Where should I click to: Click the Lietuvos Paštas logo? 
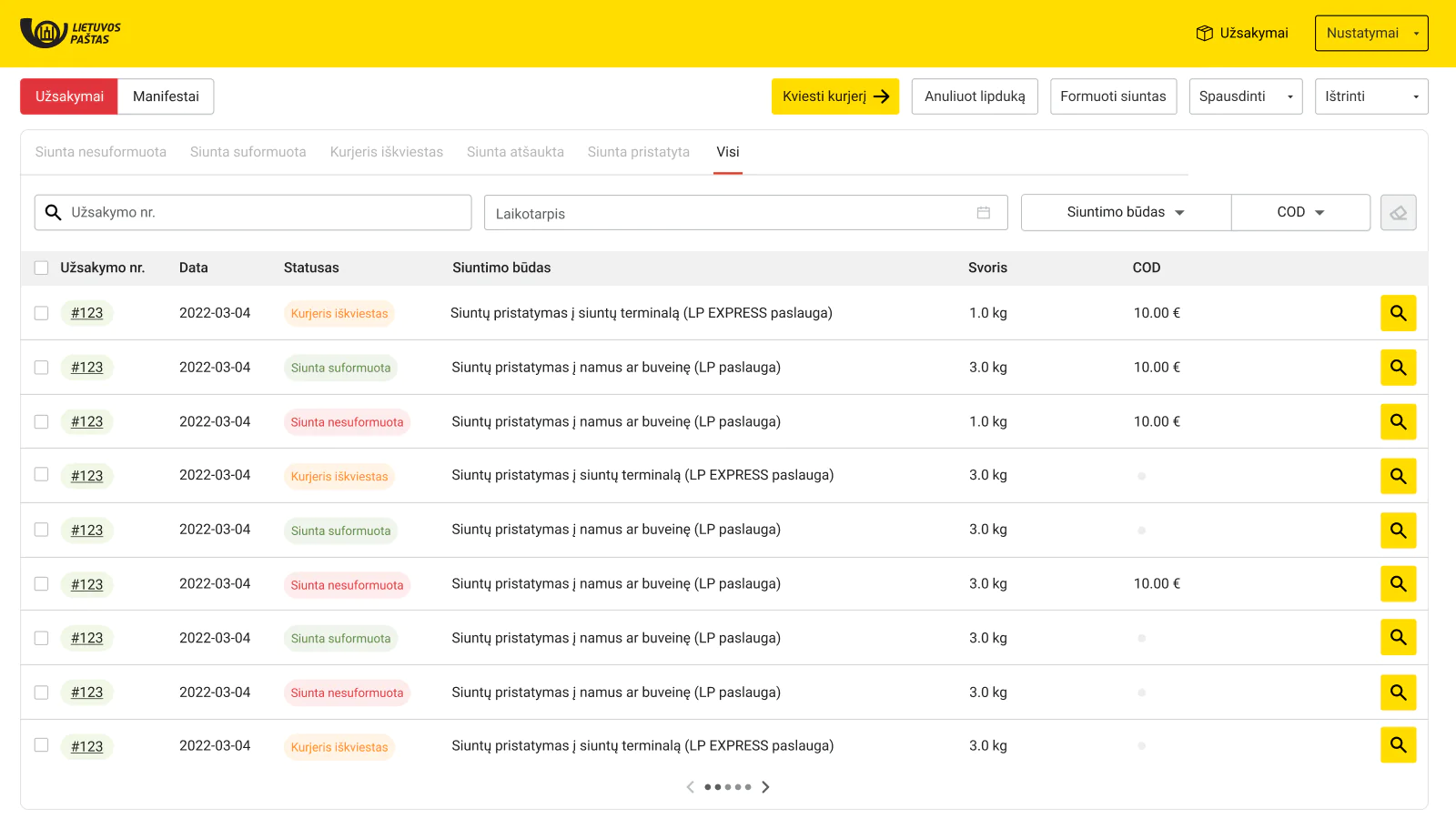click(70, 33)
